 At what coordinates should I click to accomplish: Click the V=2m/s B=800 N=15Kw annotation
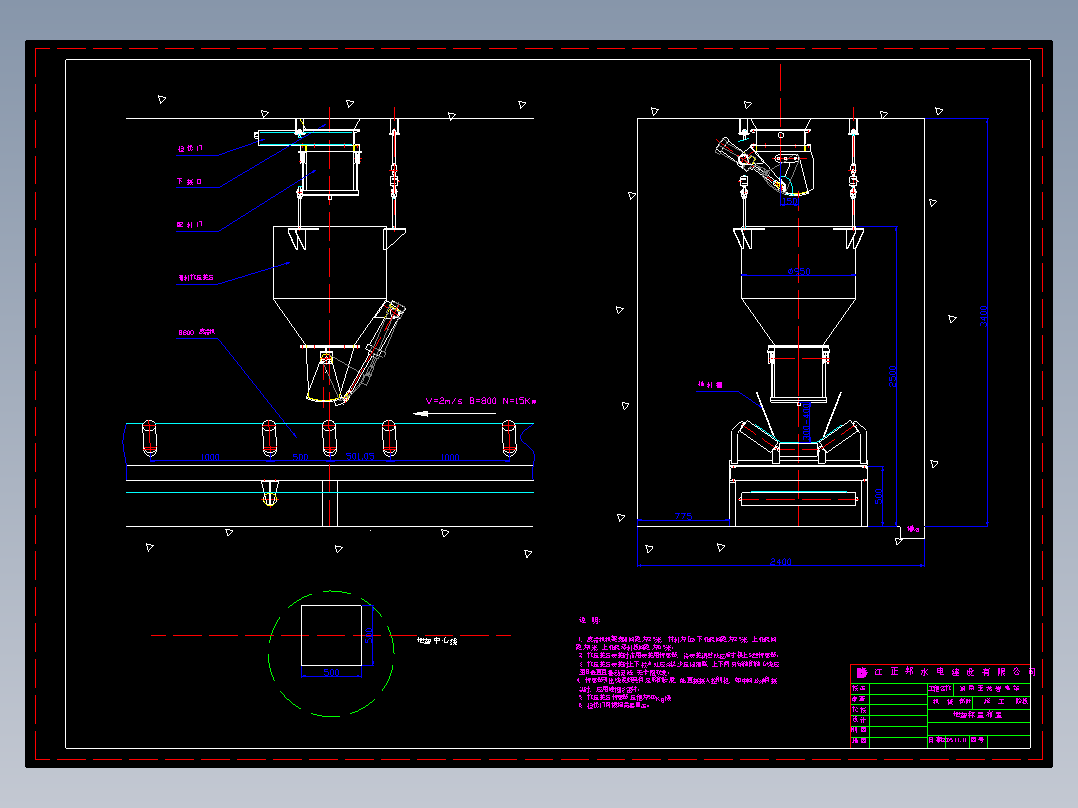click(481, 401)
